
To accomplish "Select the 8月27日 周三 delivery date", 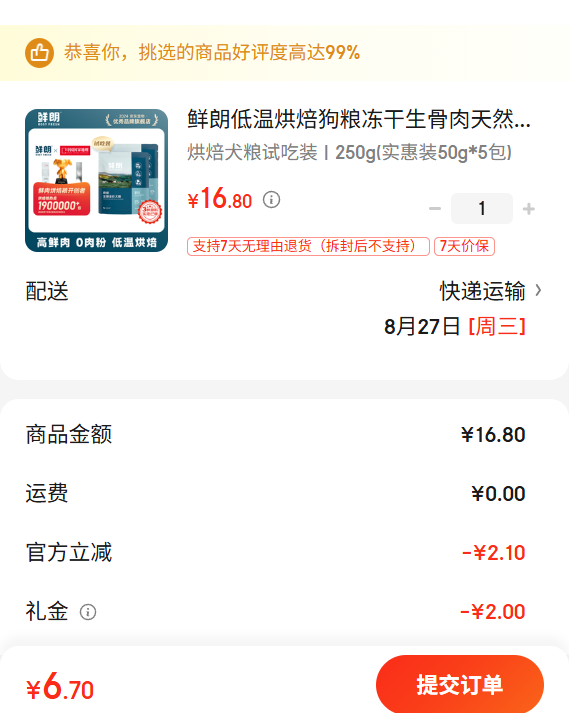I will [455, 326].
